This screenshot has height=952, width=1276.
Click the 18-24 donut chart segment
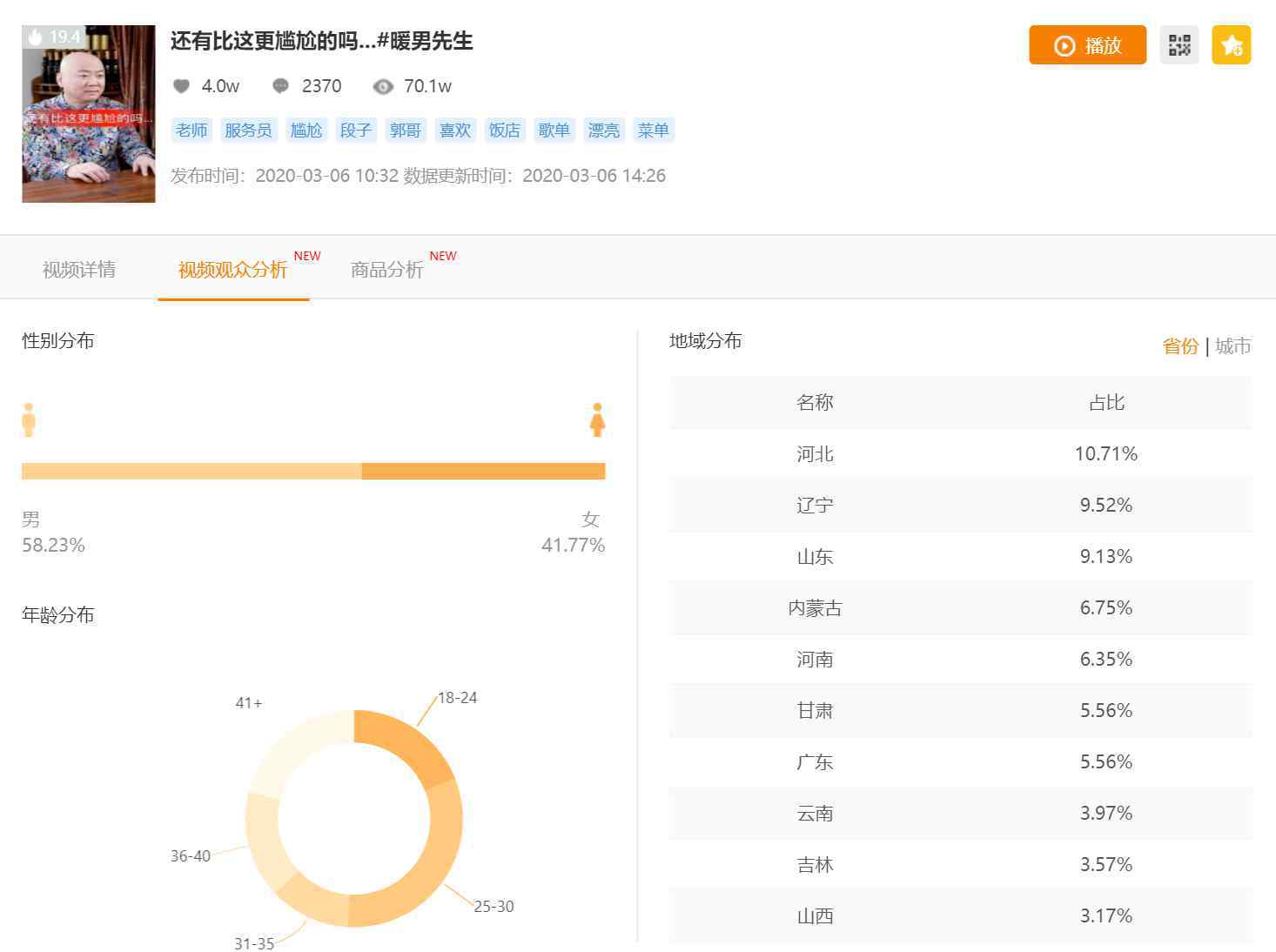coord(405,743)
